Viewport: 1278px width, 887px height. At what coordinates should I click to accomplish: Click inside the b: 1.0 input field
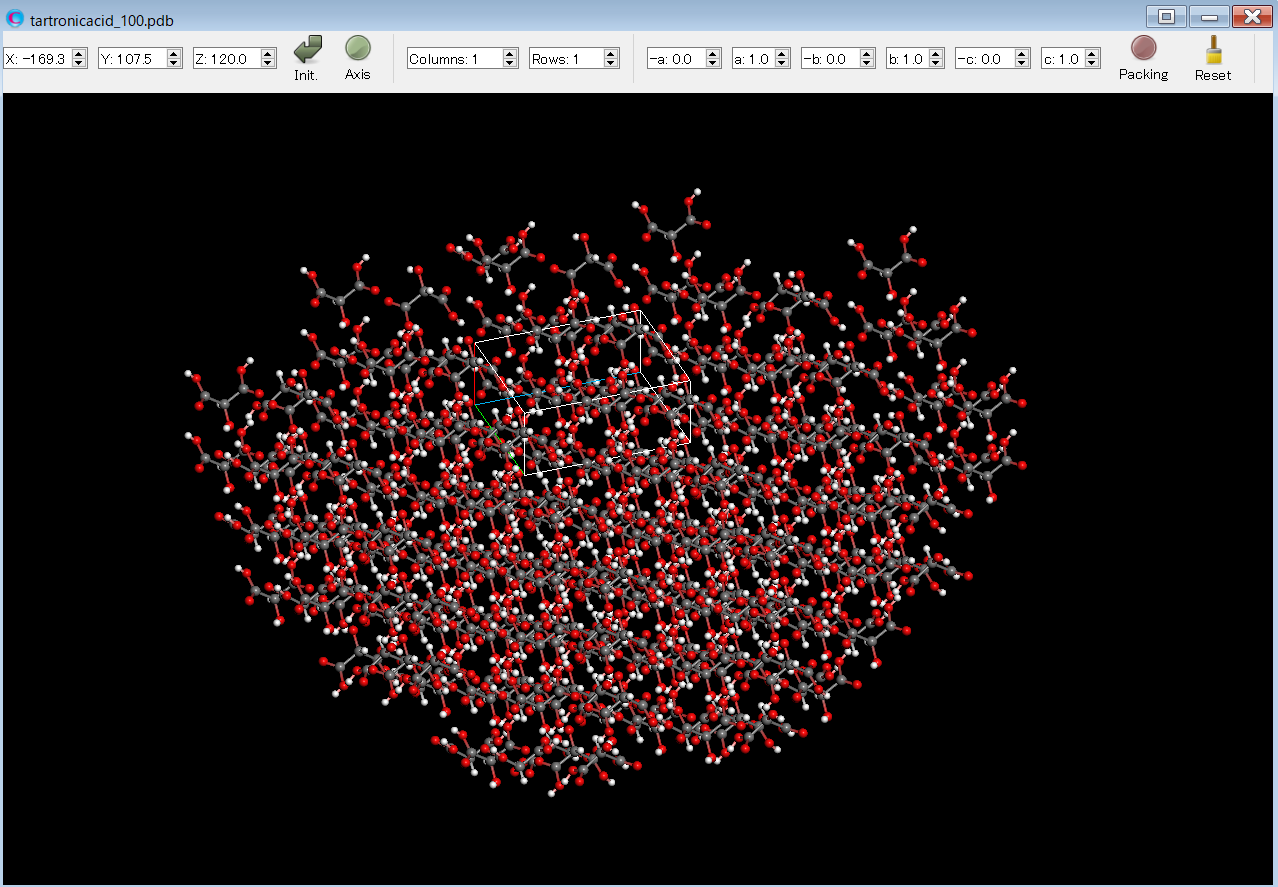tap(905, 57)
